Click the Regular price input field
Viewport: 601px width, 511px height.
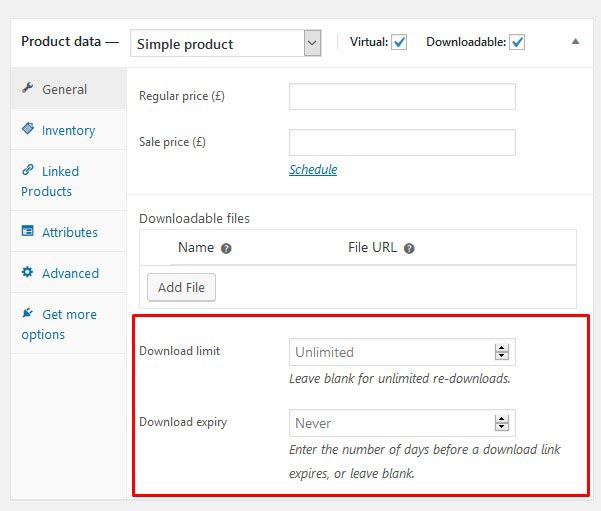click(402, 97)
